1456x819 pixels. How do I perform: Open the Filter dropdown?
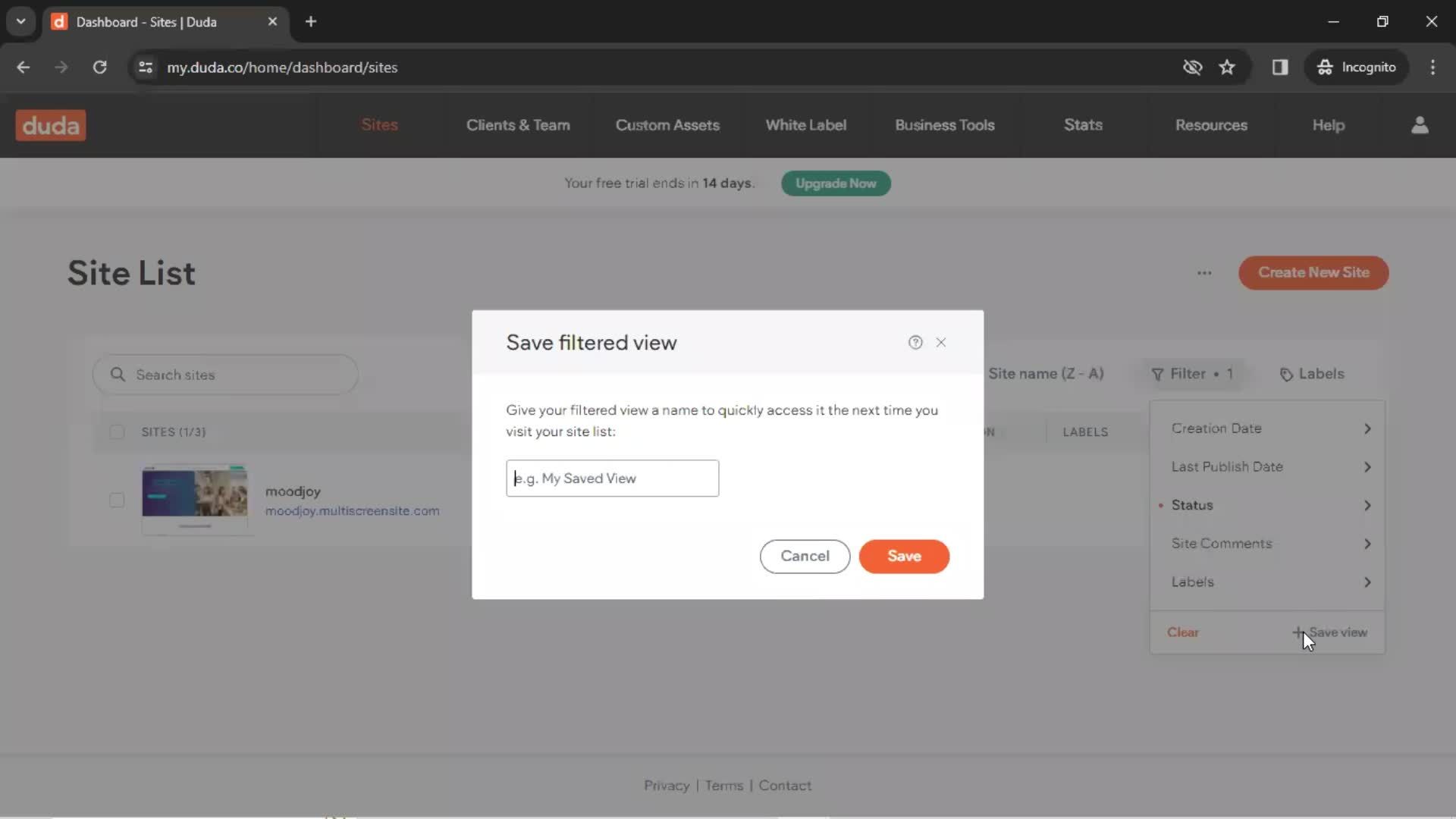click(x=1192, y=374)
